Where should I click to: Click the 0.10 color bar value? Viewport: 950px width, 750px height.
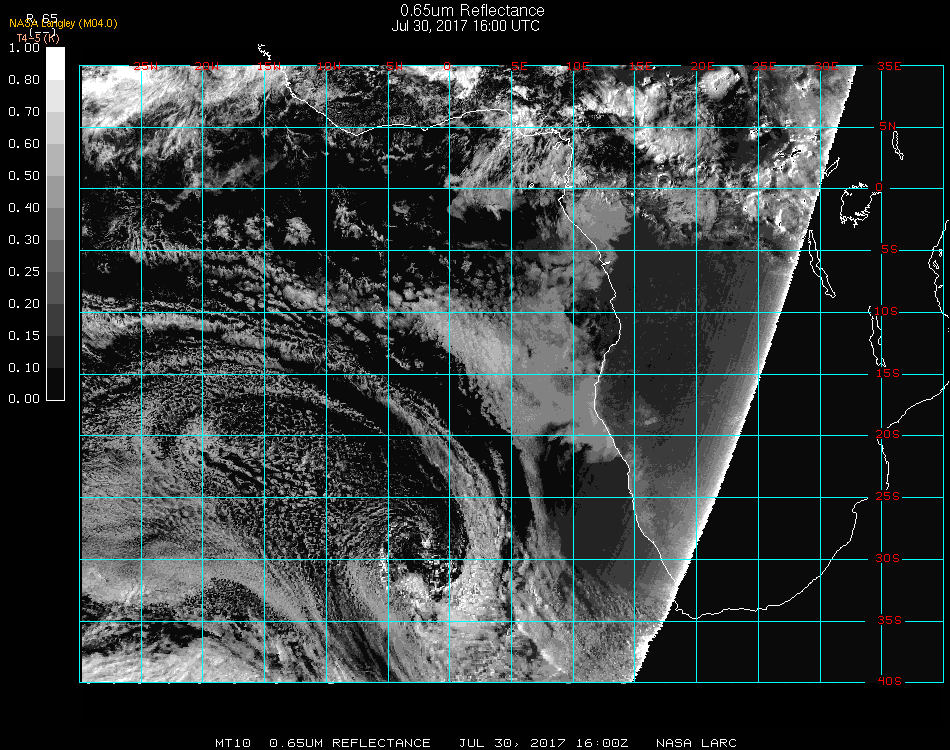coord(24,368)
